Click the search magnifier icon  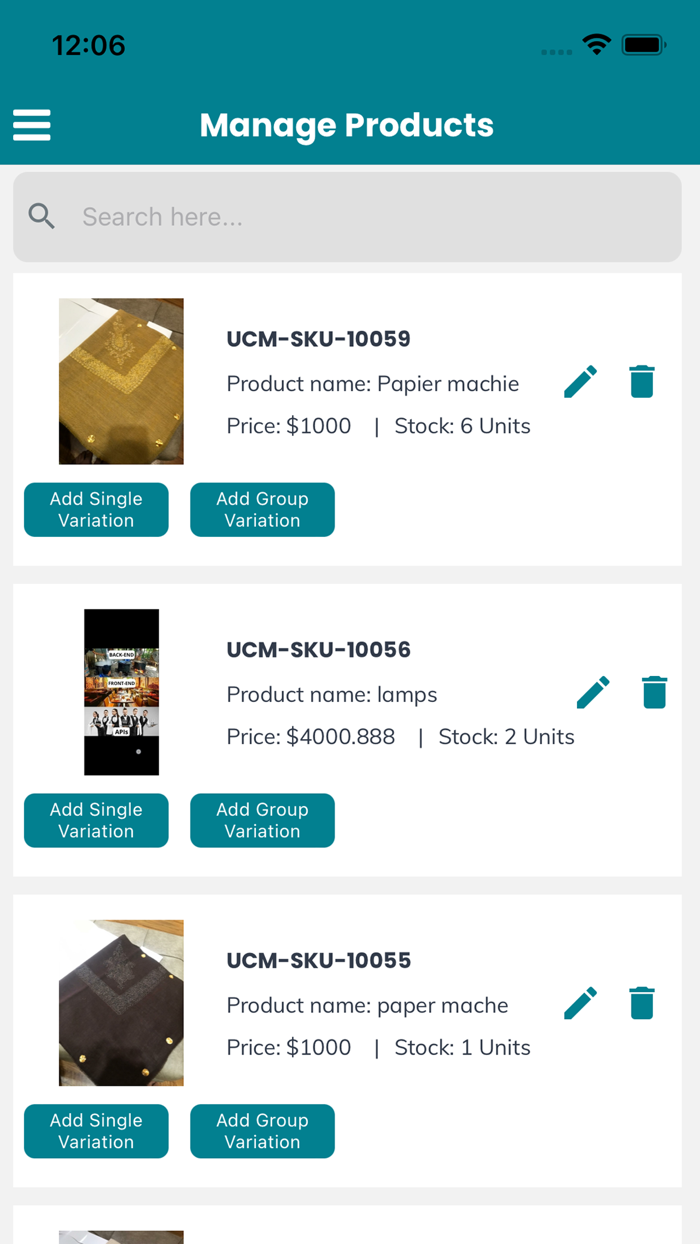(x=42, y=216)
